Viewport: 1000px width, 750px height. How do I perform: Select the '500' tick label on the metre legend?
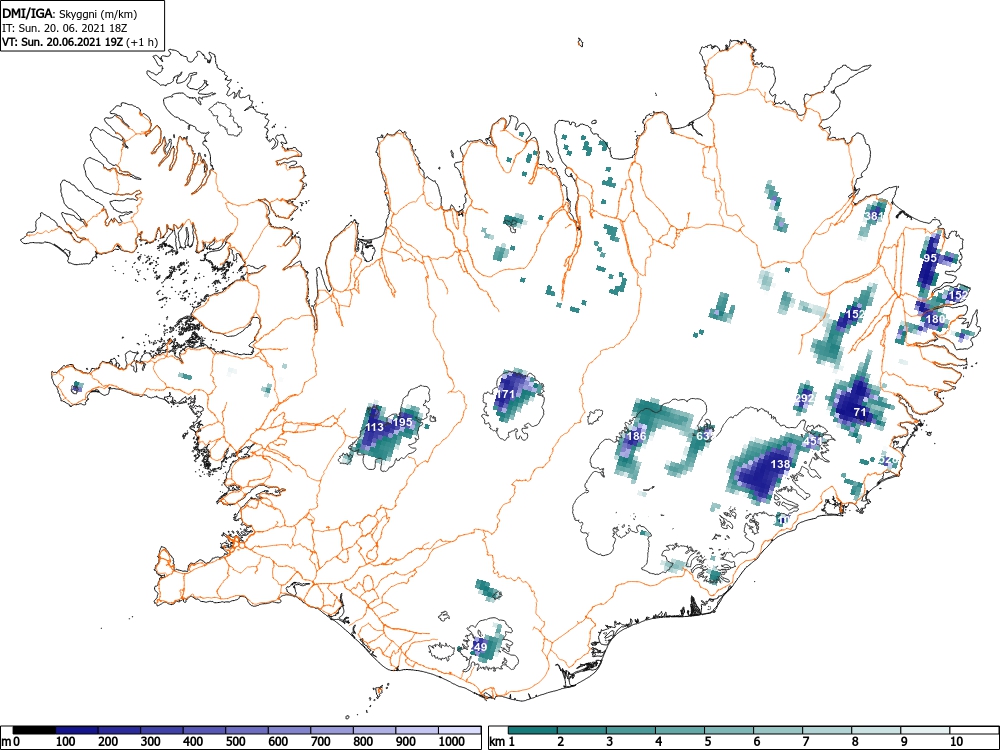pyautogui.click(x=235, y=742)
